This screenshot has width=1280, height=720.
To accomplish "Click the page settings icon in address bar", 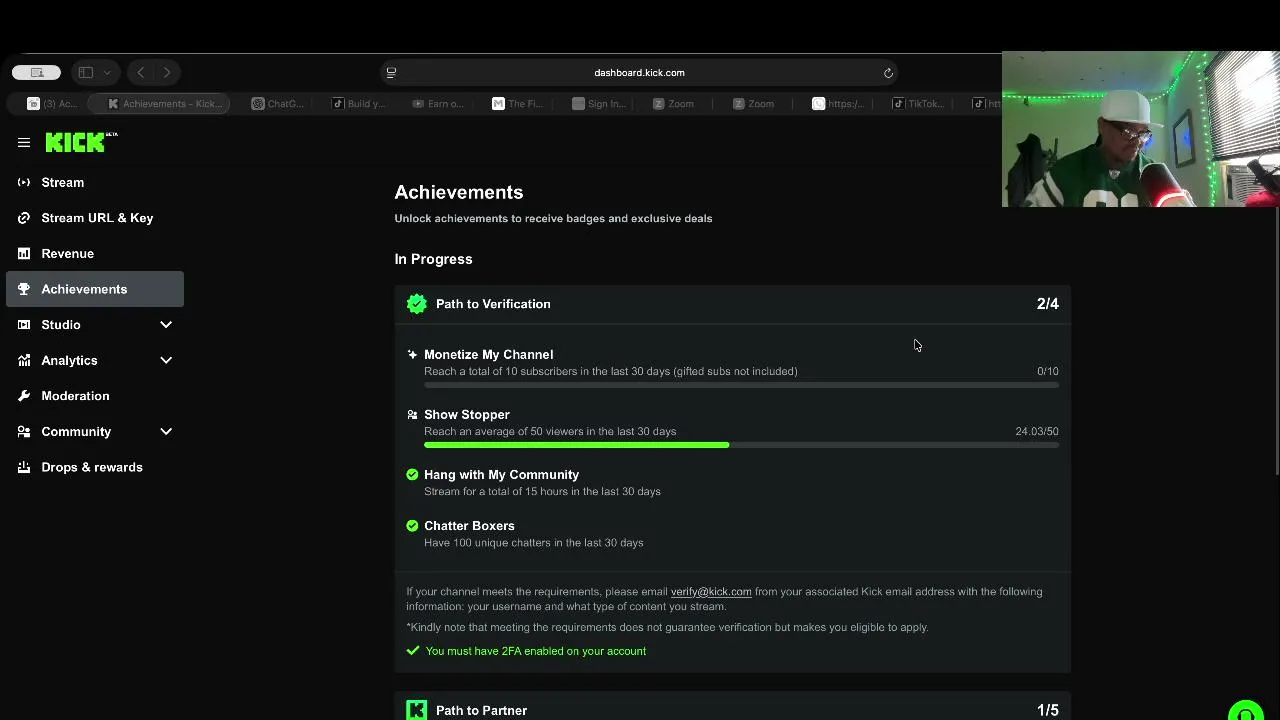I will (391, 73).
